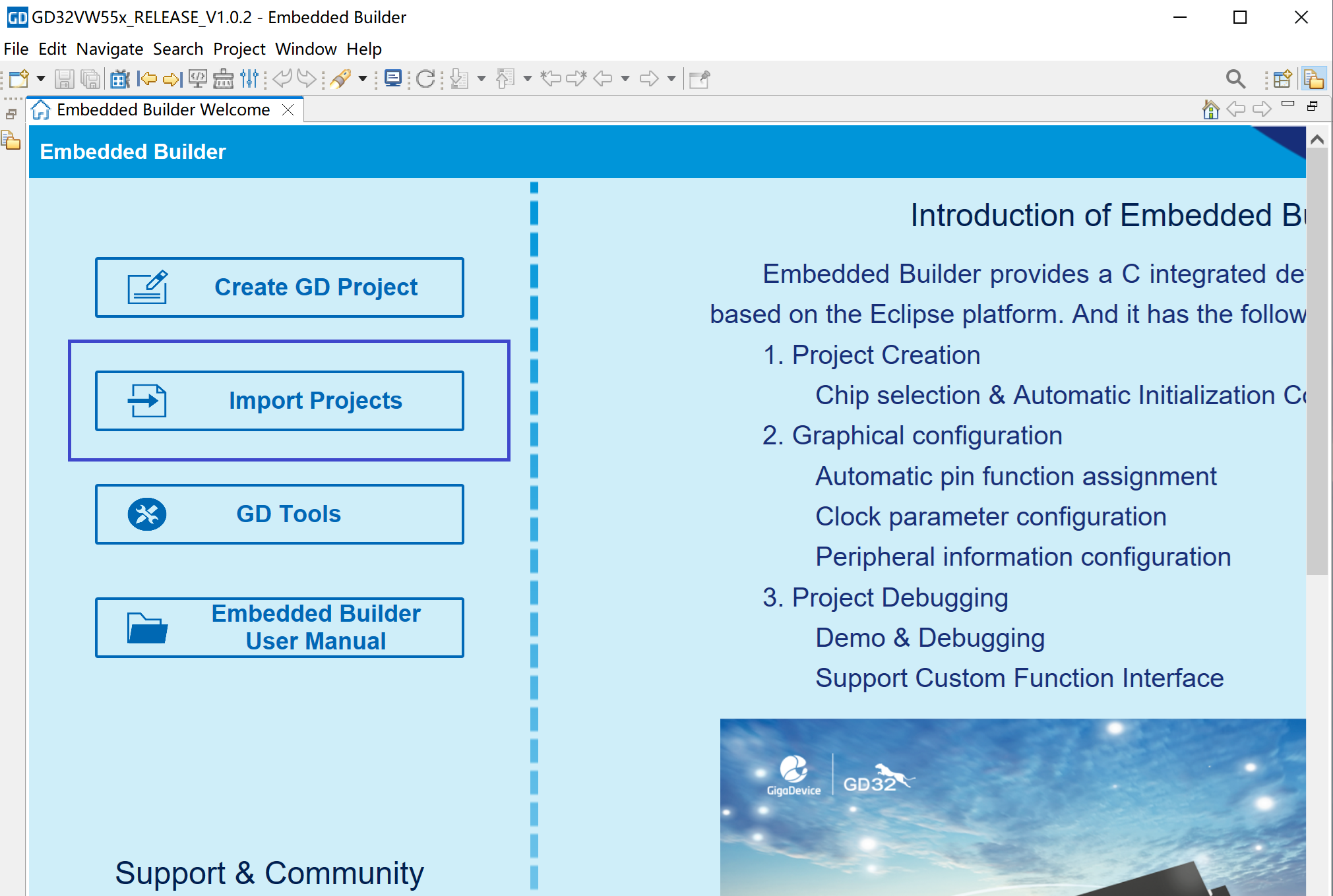The height and width of the screenshot is (896, 1333).
Task: Restore the minimized view in left trim
Action: coord(11,114)
